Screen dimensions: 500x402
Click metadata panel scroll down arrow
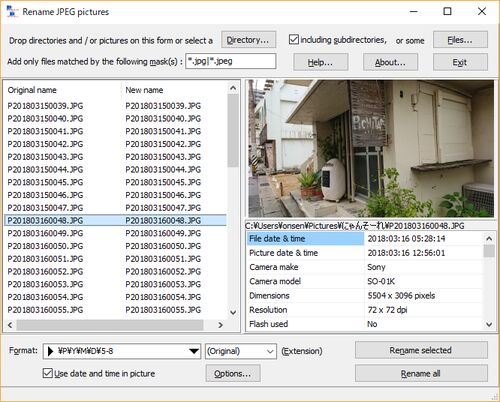[489, 324]
